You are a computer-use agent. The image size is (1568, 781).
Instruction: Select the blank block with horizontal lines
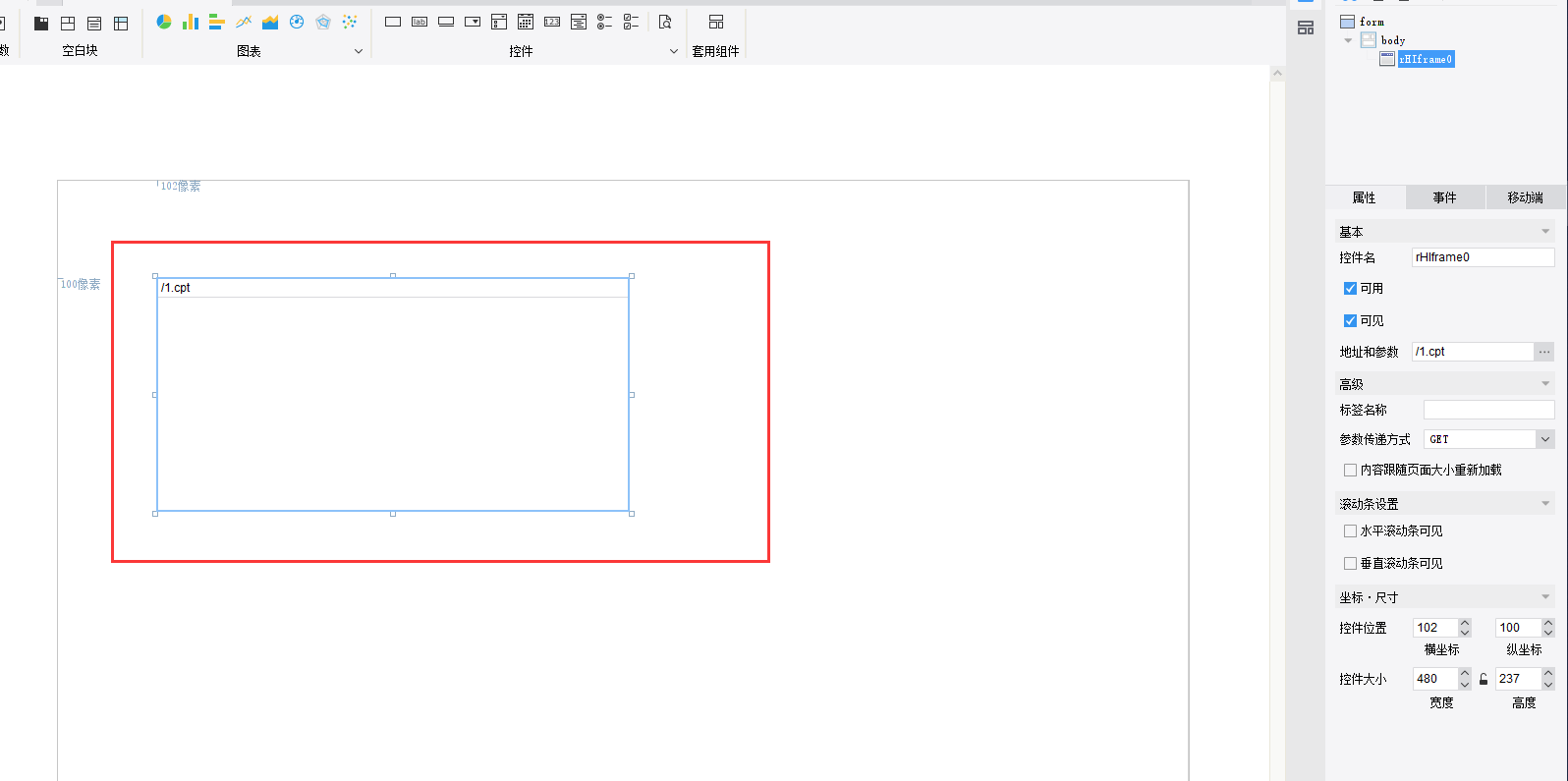coord(94,23)
